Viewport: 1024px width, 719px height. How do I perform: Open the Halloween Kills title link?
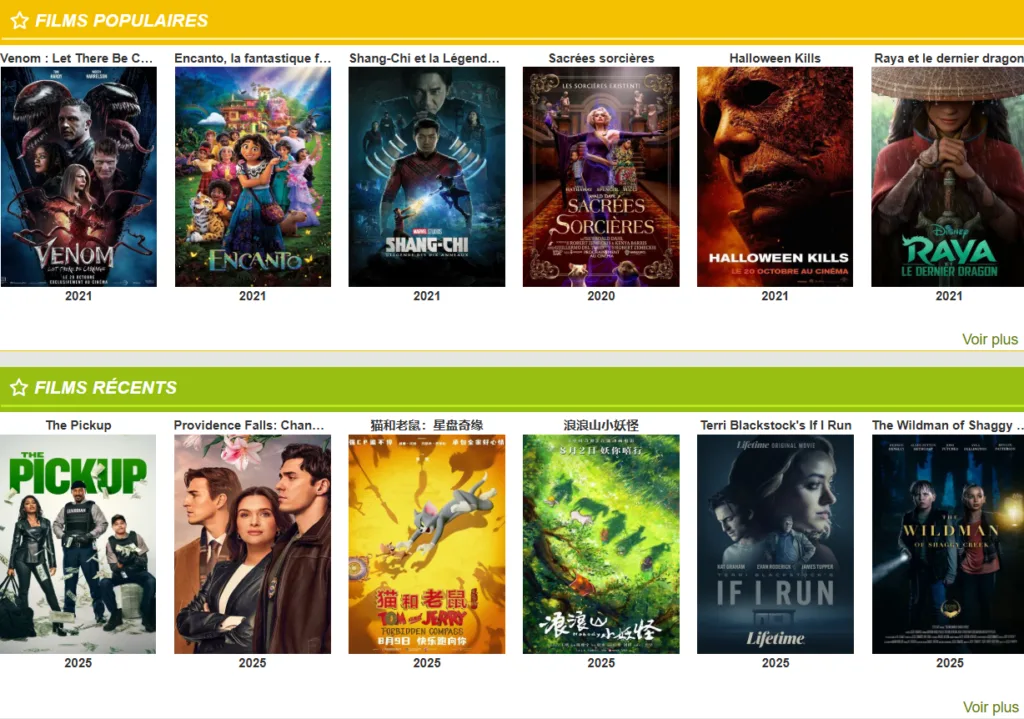[x=775, y=58]
